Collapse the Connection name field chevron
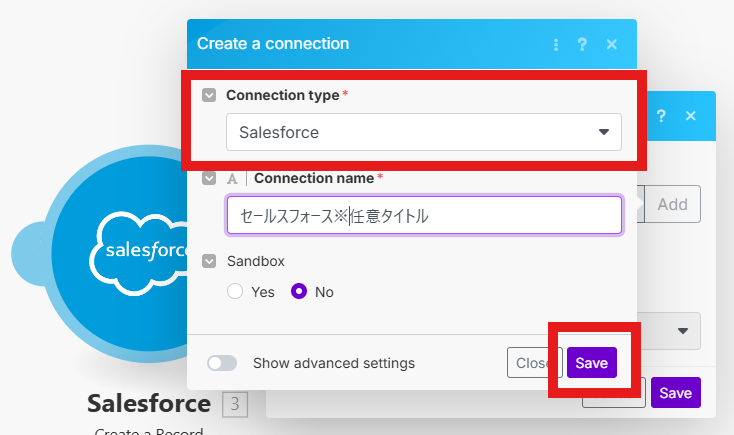 tap(209, 178)
